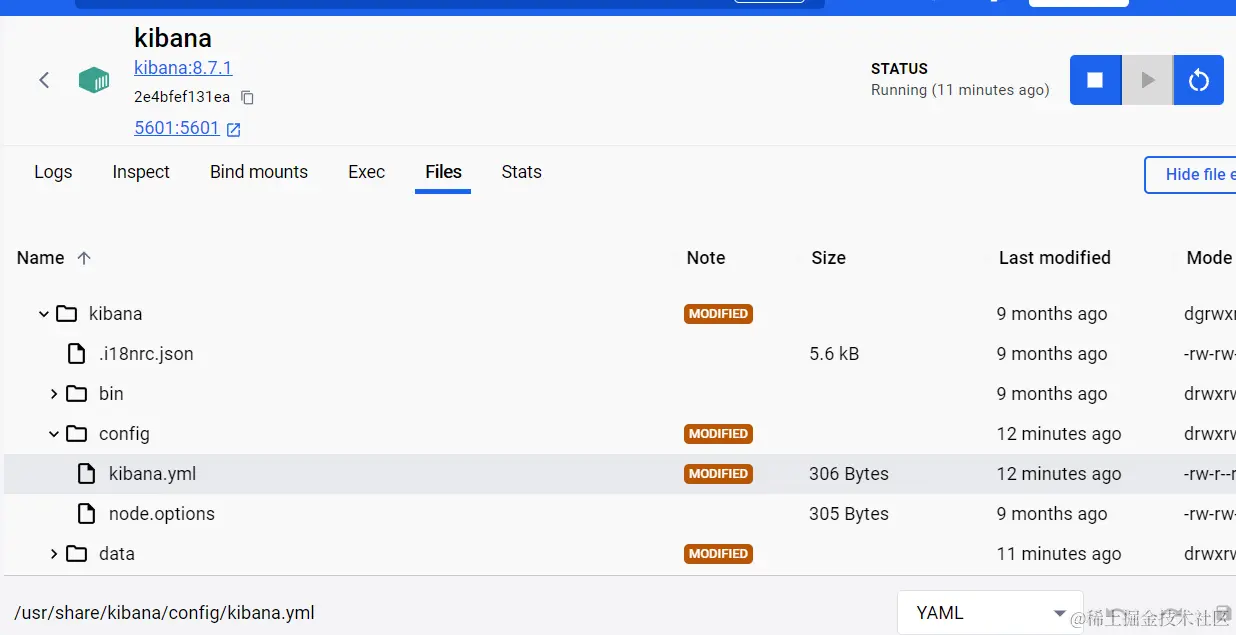Viewport: 1236px width, 635px height.
Task: Click the Mode column header
Action: click(x=1209, y=258)
